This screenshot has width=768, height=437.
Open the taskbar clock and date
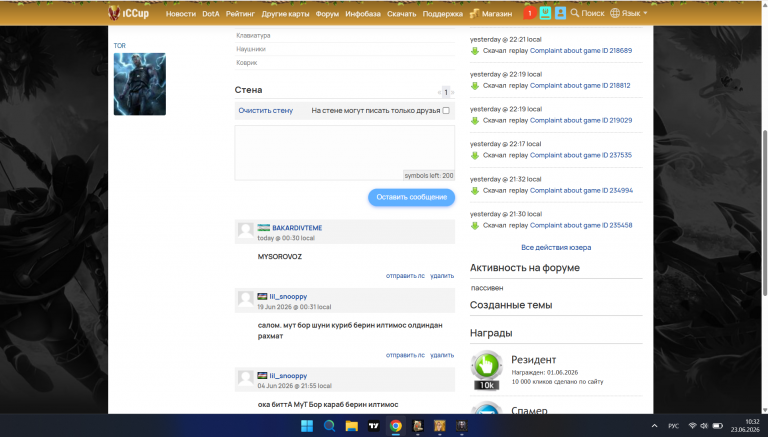(x=745, y=426)
